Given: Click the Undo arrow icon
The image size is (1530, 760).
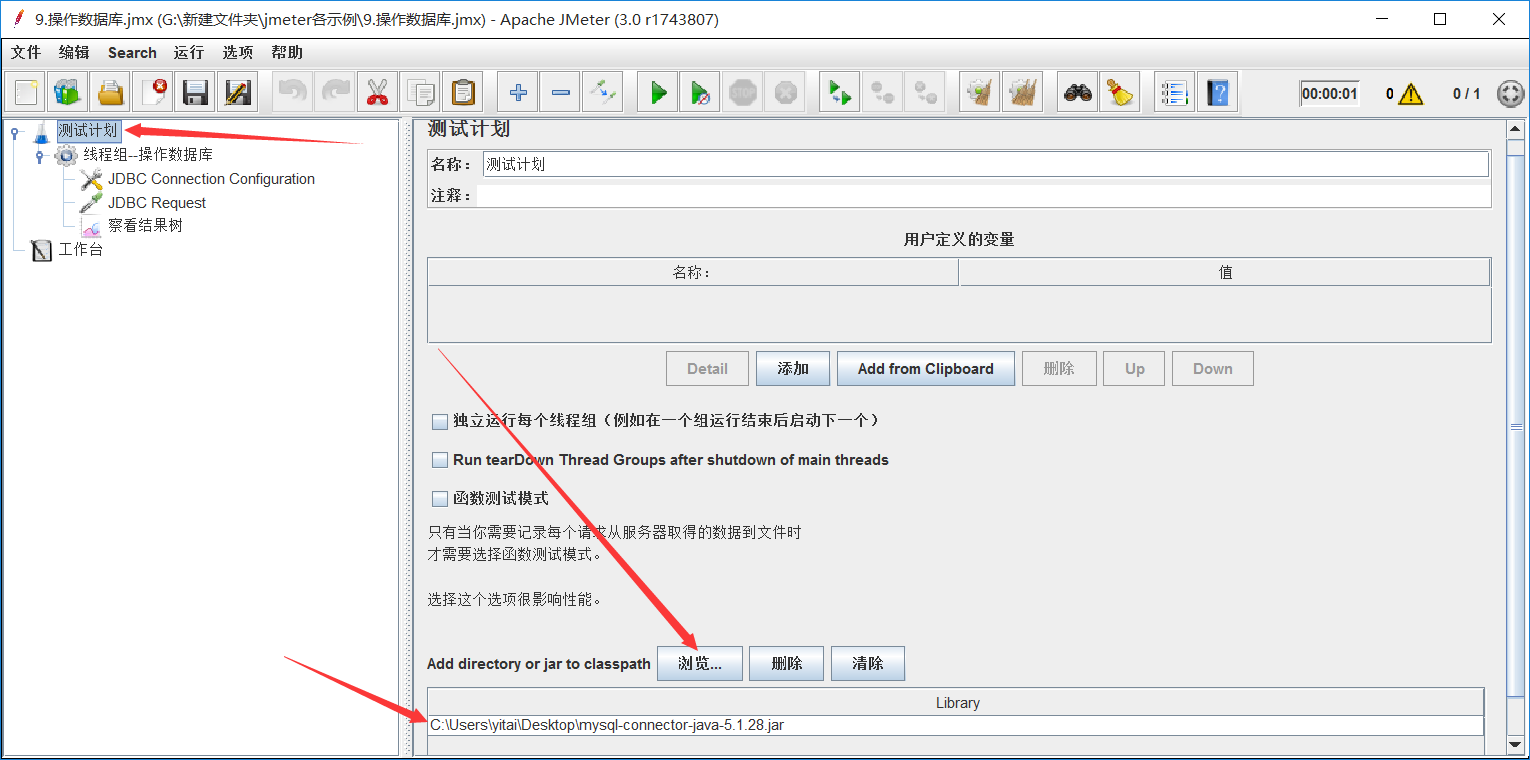Looking at the screenshot, I should (x=293, y=93).
